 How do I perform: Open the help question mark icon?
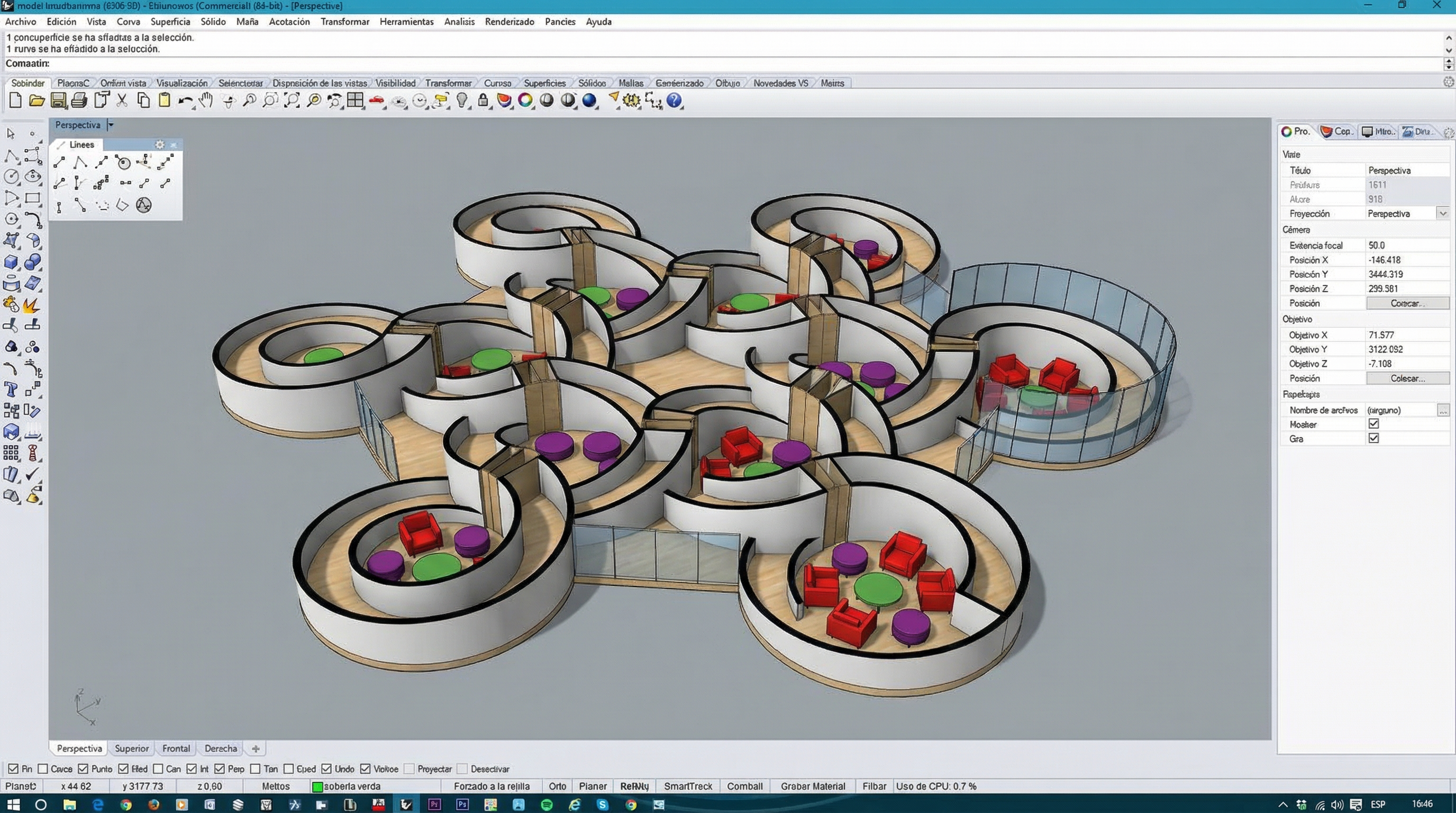(x=674, y=101)
